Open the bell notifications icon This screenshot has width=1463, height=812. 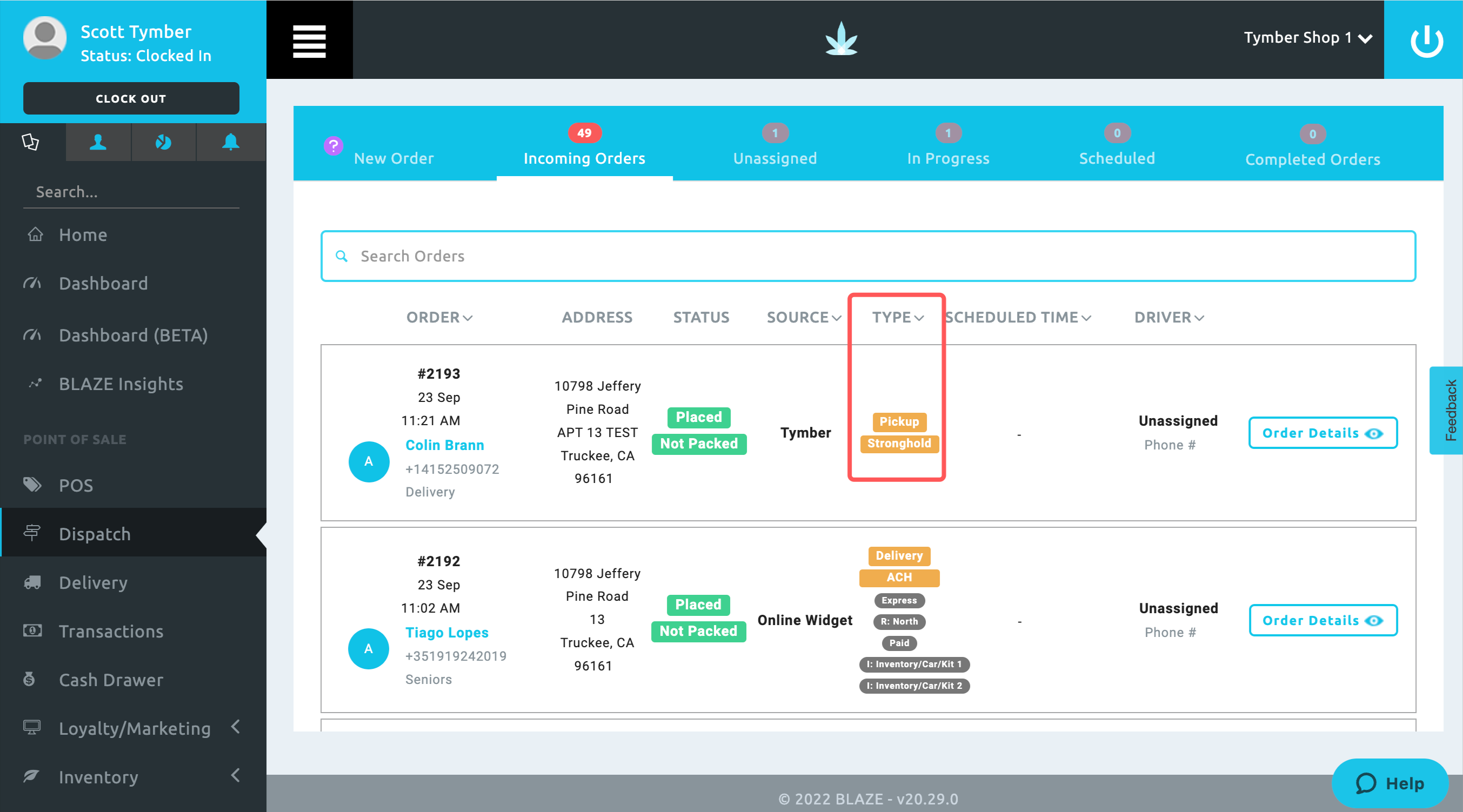[x=230, y=142]
